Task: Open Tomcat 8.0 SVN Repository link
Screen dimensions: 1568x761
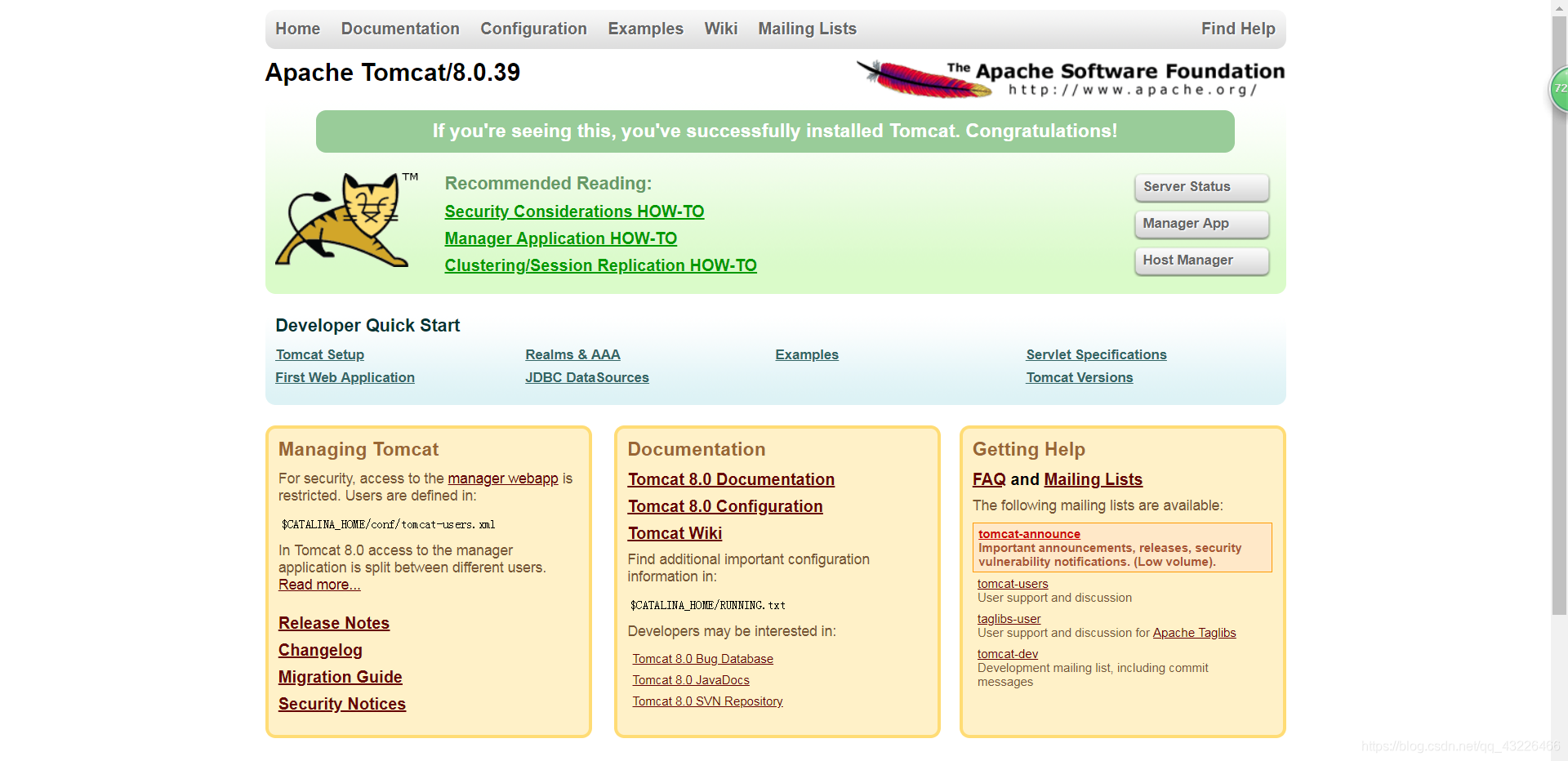Action: click(707, 701)
